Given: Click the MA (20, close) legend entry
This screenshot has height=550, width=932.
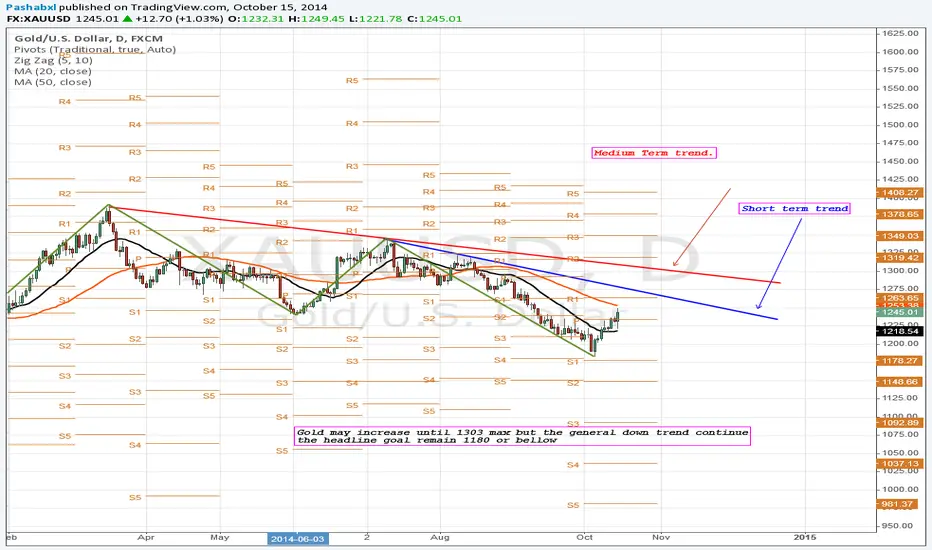Looking at the screenshot, I should (53, 71).
